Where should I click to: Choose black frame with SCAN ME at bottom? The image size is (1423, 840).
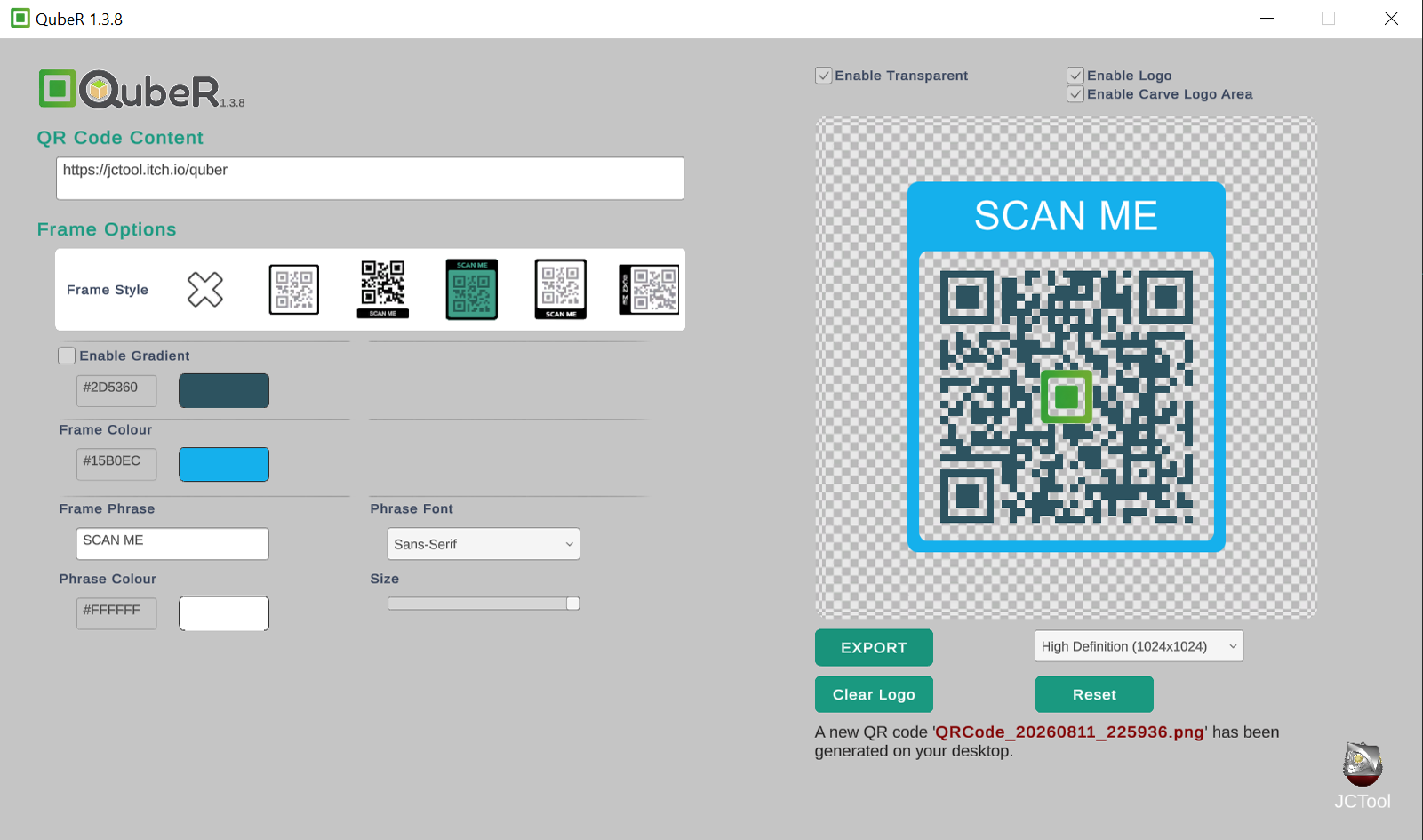tap(561, 289)
